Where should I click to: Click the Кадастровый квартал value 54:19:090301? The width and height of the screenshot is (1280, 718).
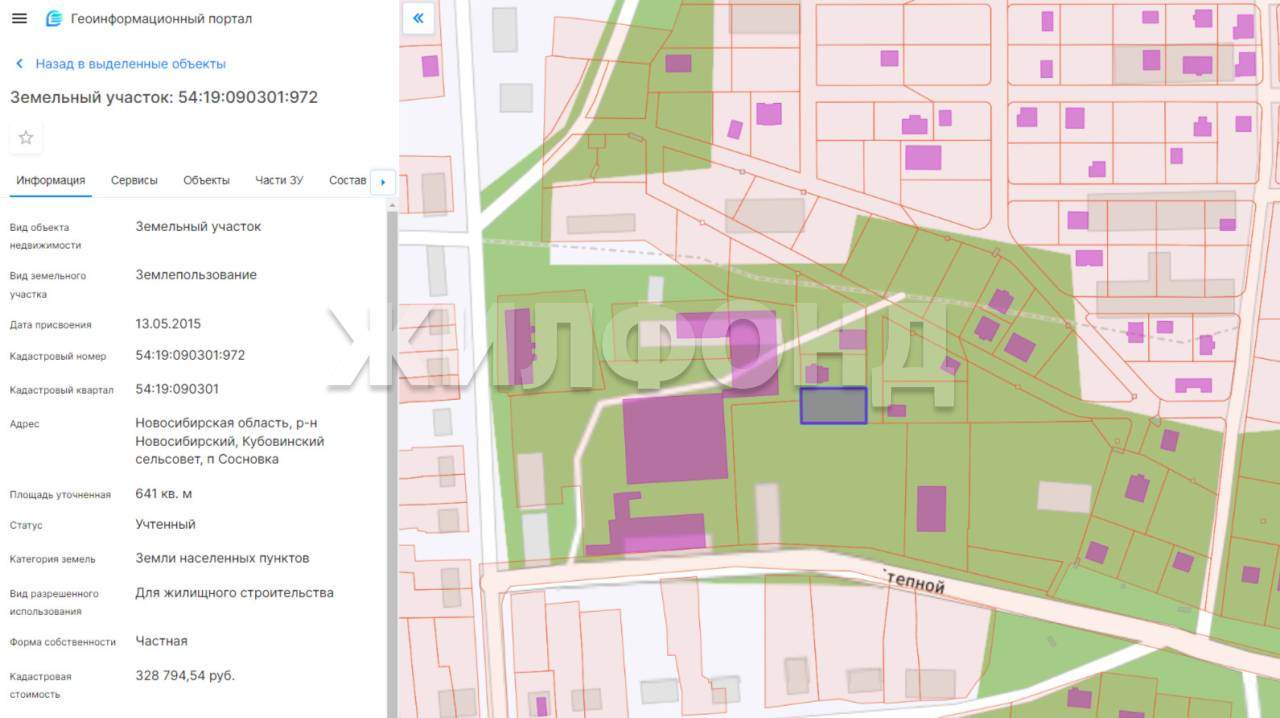click(x=177, y=389)
